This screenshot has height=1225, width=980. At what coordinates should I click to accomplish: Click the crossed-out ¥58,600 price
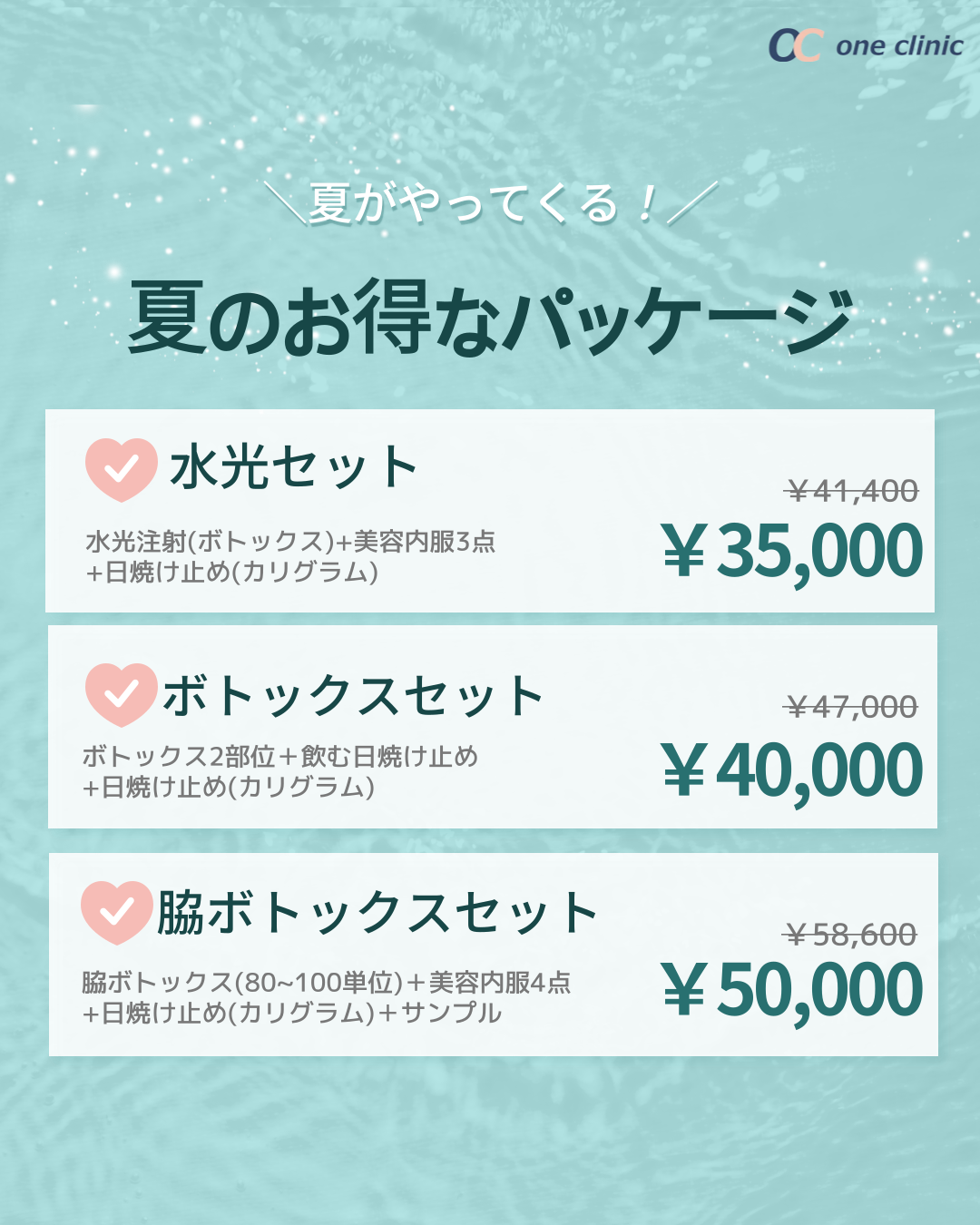pos(850,934)
